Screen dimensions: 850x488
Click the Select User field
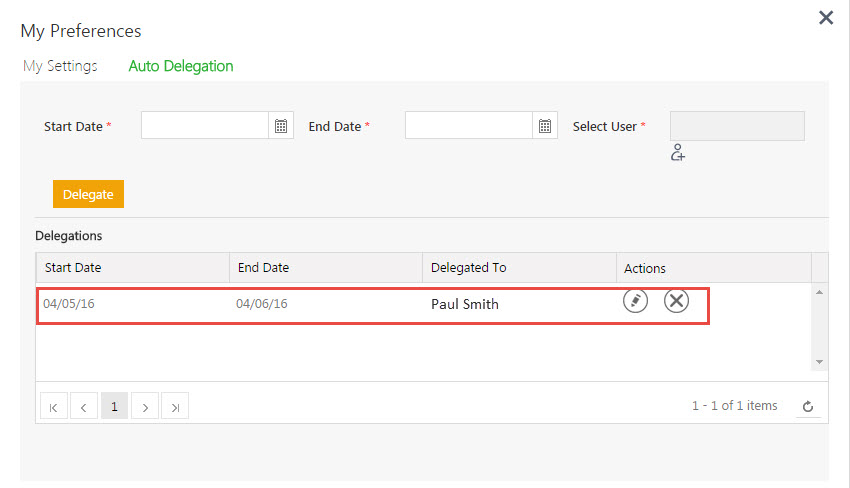point(737,126)
